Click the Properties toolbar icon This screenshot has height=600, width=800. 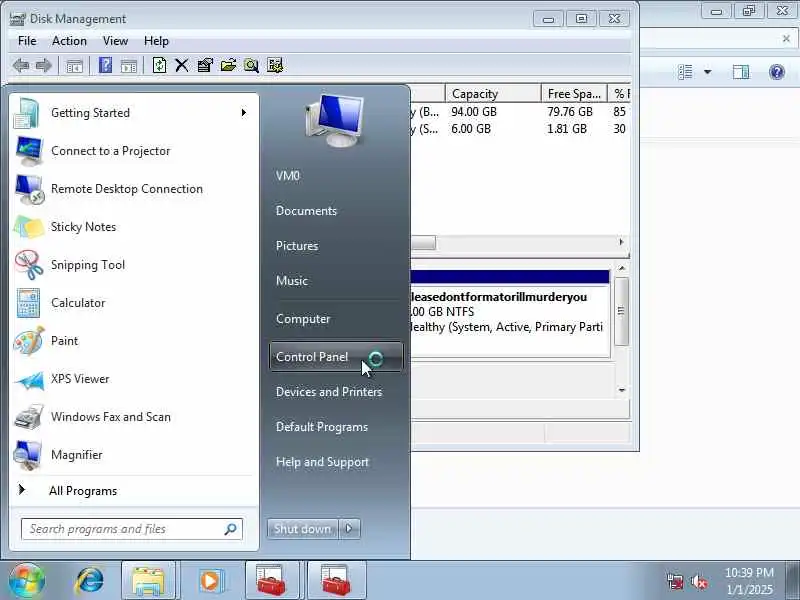(205, 65)
